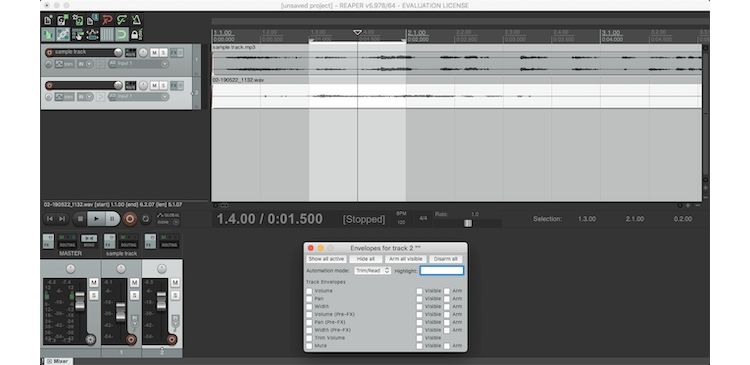This screenshot has width=750, height=365.
Task: Toggle auto-crossfade toolbar icon
Action: (48, 34)
